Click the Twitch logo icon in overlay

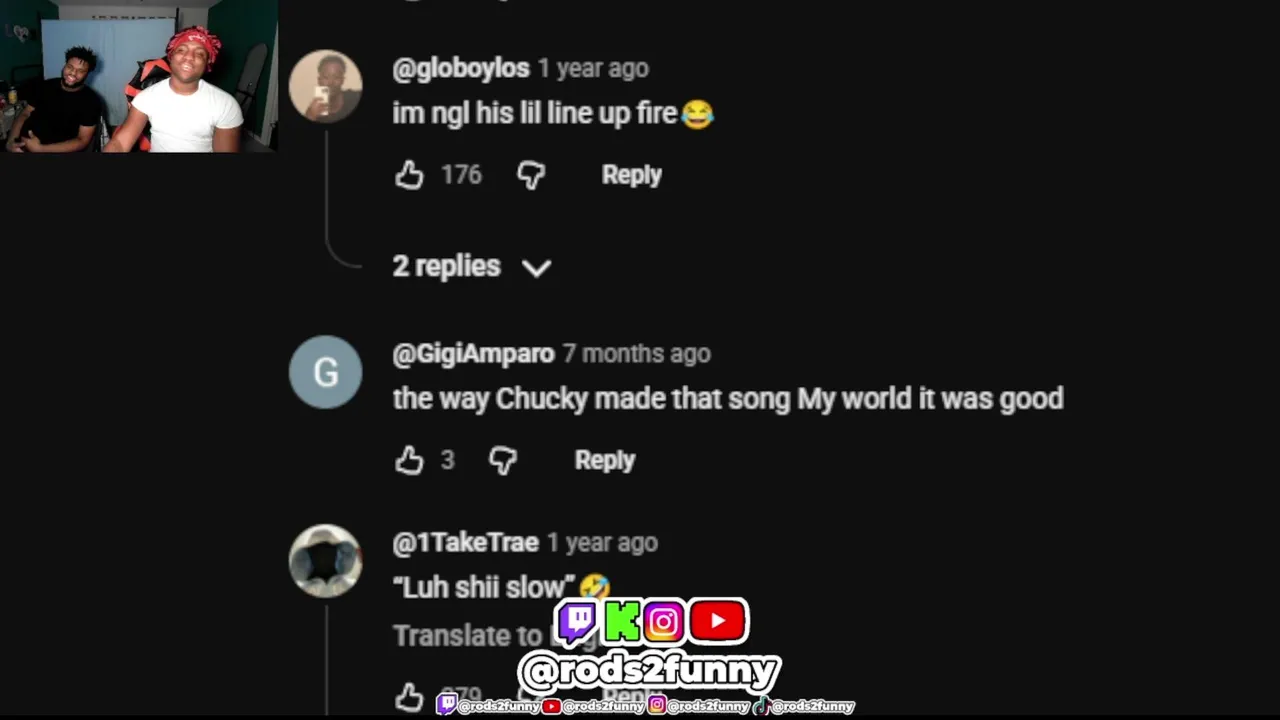(577, 622)
